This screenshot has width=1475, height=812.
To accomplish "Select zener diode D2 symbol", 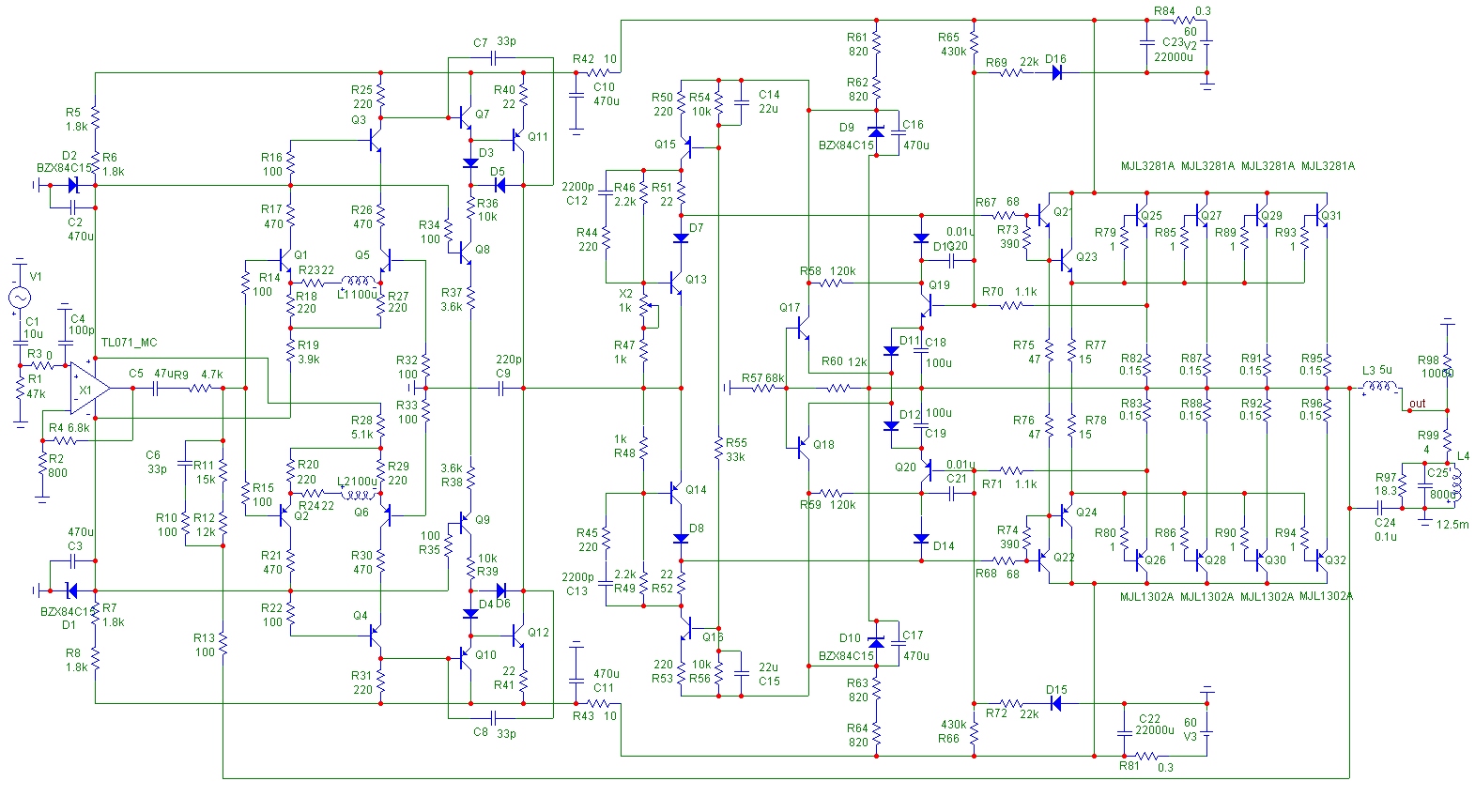I will (x=72, y=185).
